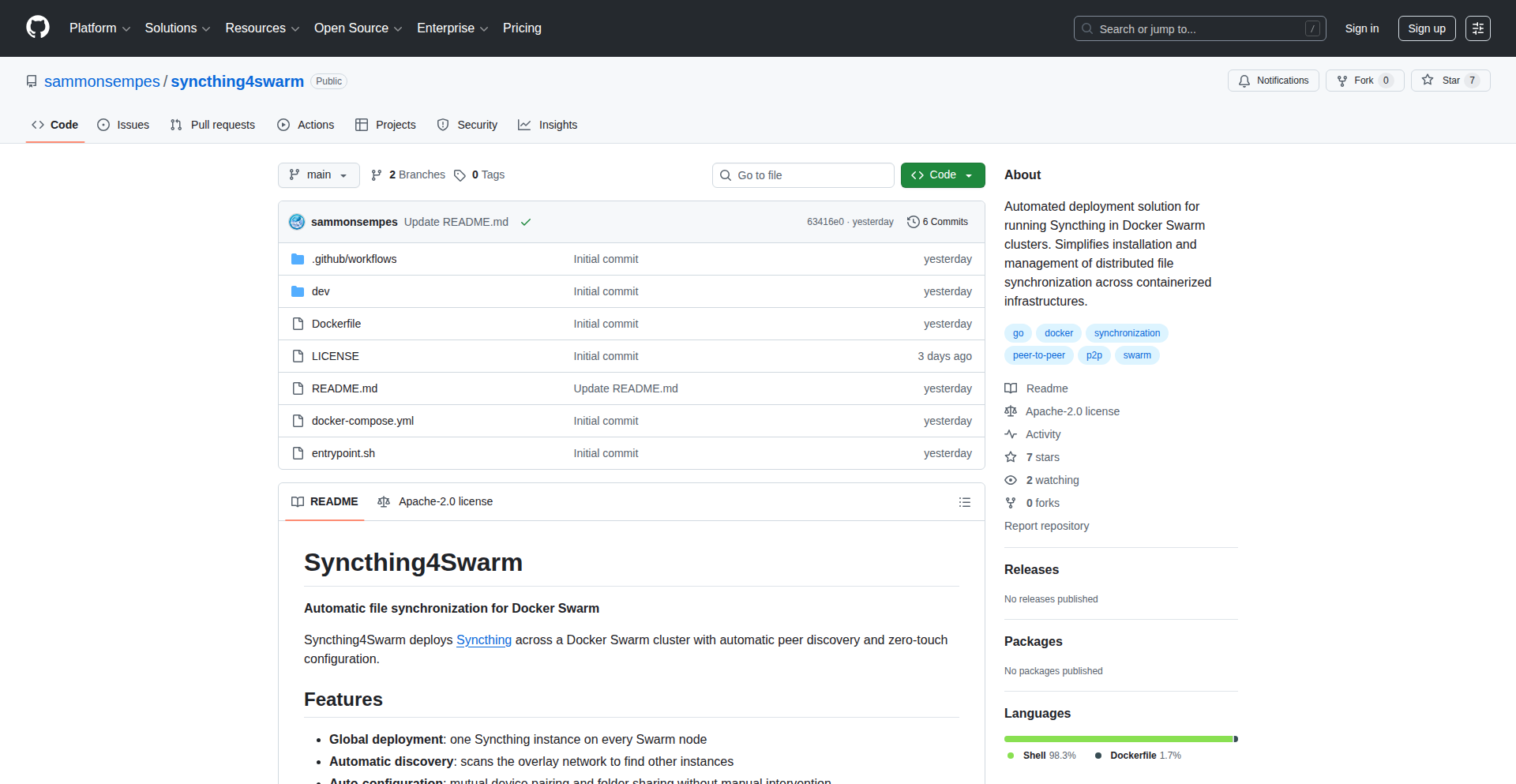Follow the Syncthing link in README
The width and height of the screenshot is (1516, 784).
483,640
